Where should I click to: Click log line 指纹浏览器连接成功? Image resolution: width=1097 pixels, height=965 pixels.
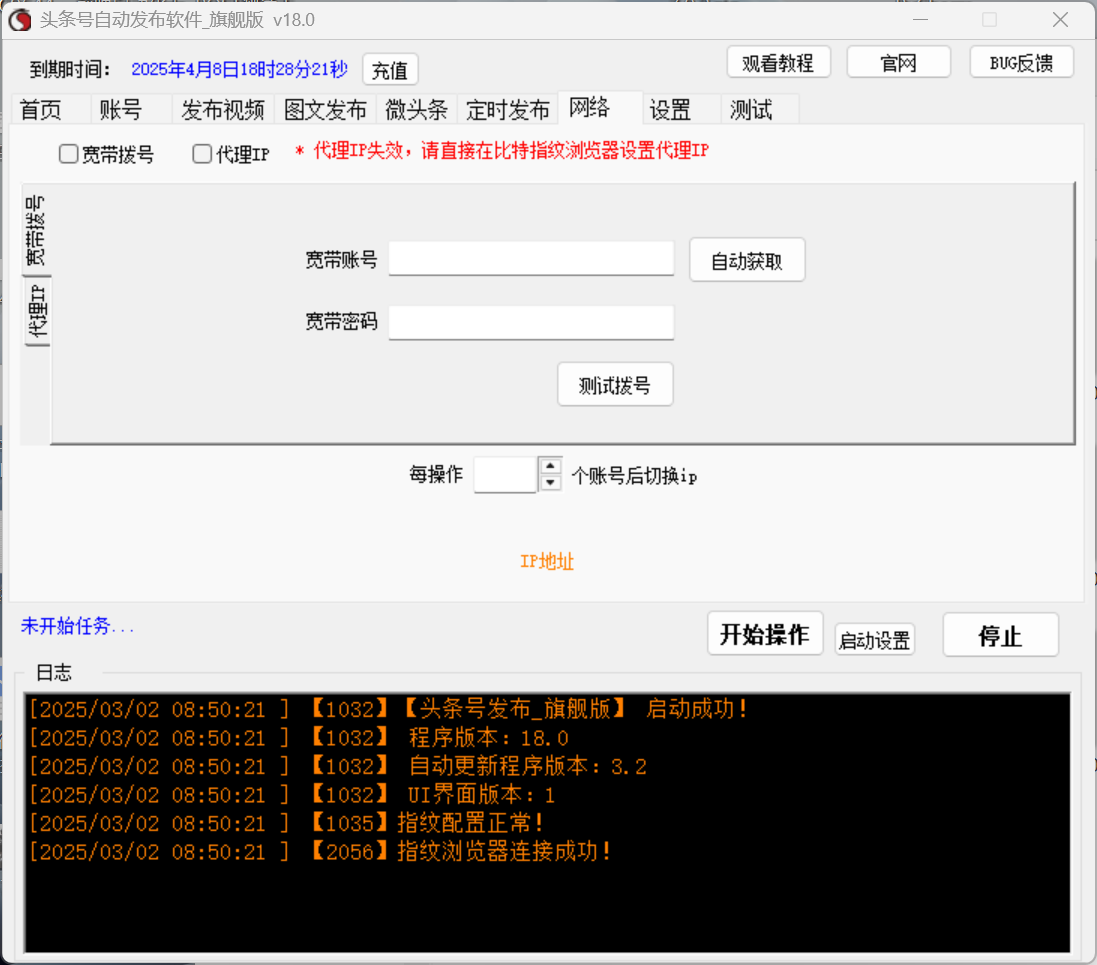tap(320, 852)
